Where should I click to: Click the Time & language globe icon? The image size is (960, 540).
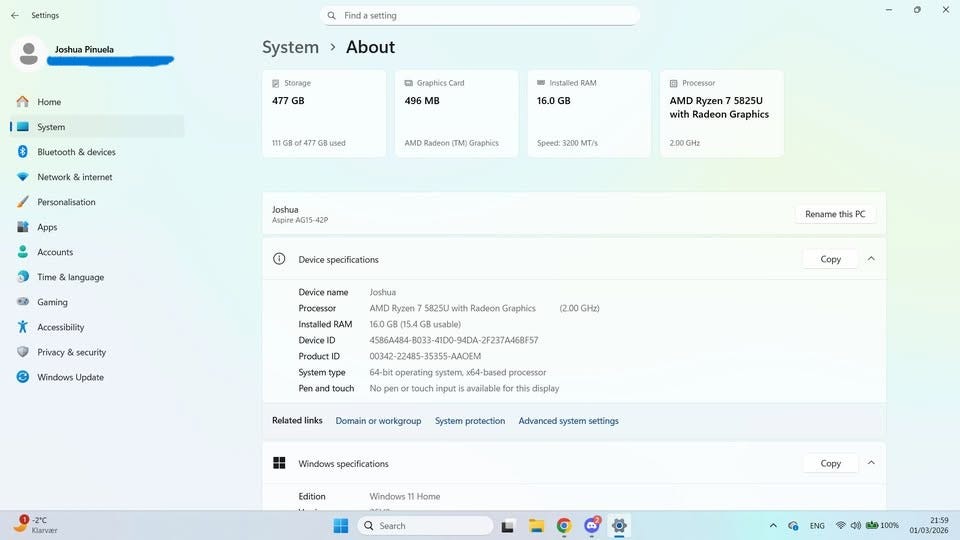click(x=23, y=277)
